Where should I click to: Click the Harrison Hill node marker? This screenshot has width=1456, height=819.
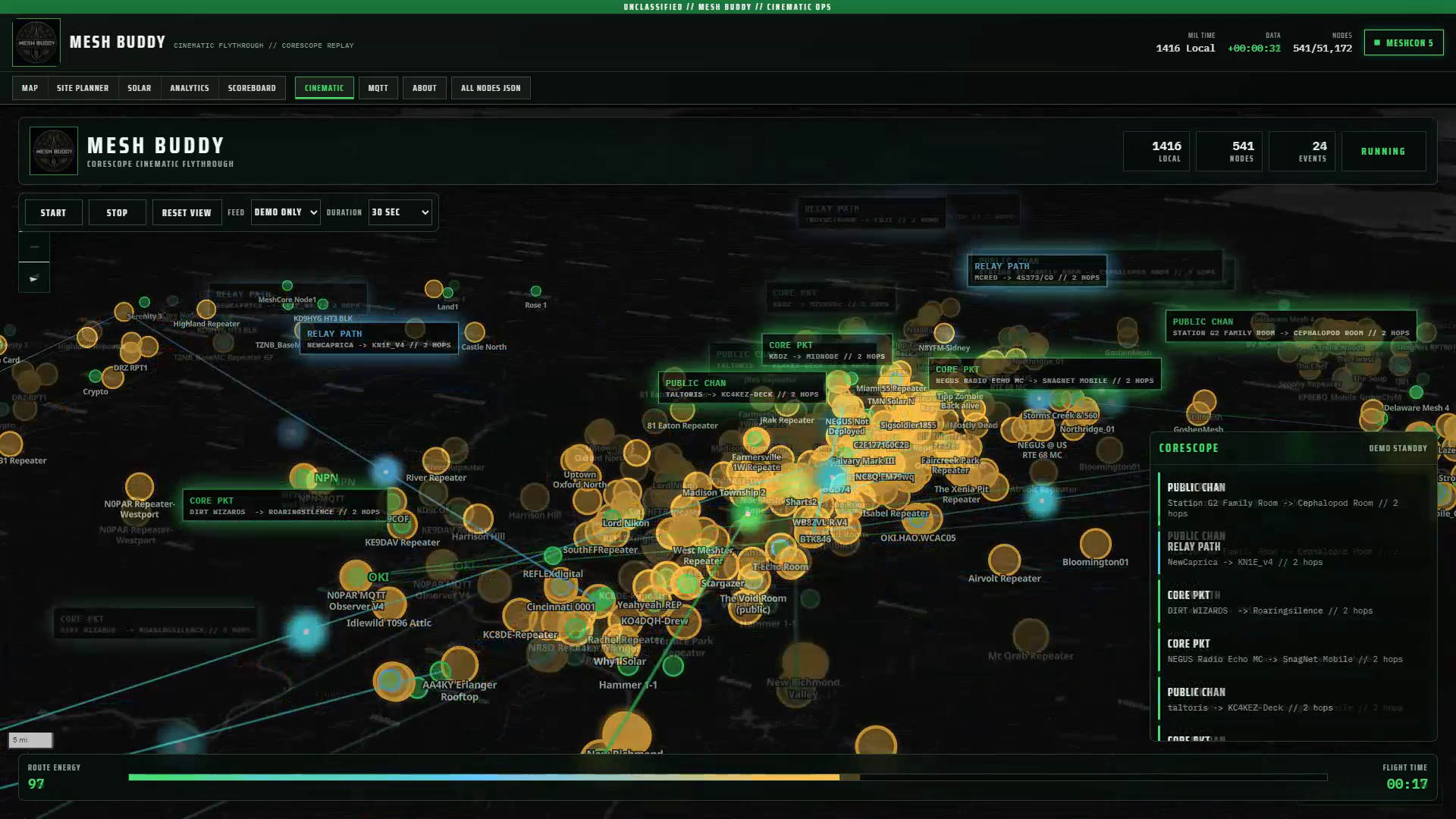pos(478,519)
